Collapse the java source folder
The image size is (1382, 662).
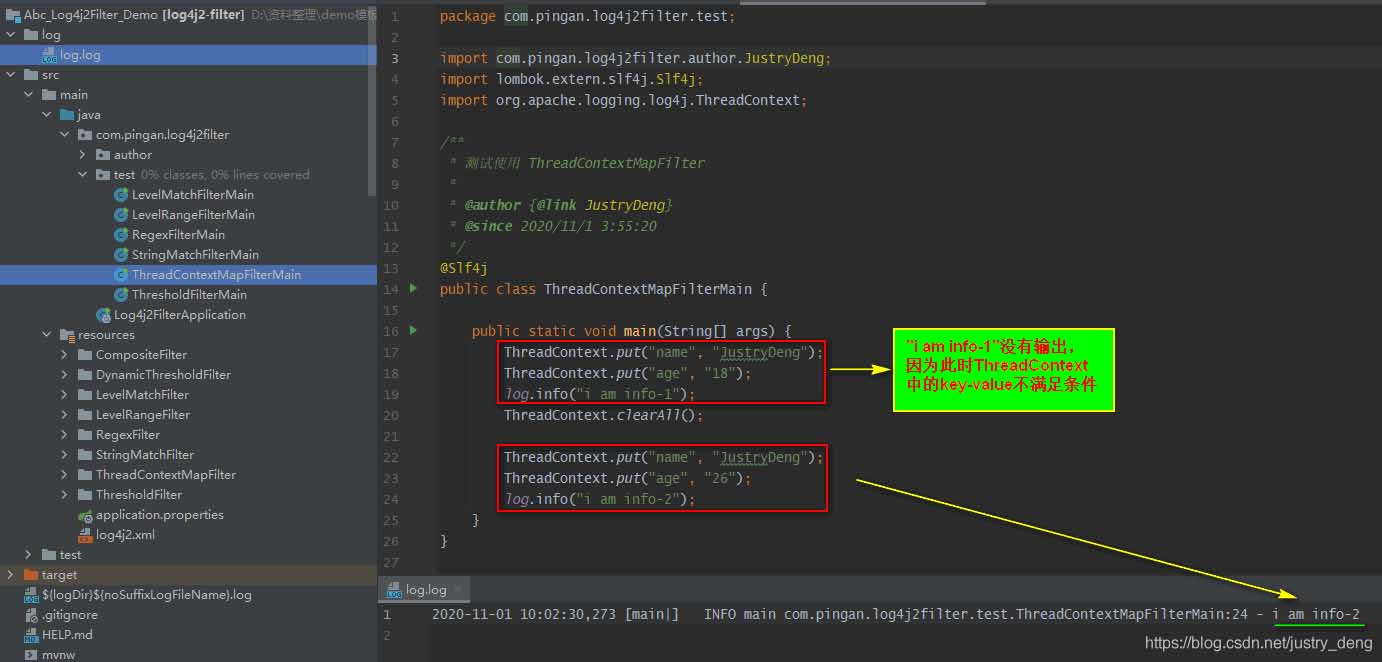[x=46, y=115]
